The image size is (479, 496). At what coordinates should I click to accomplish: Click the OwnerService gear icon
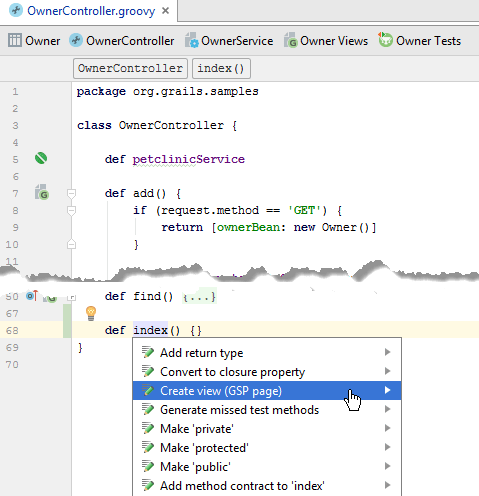point(192,40)
